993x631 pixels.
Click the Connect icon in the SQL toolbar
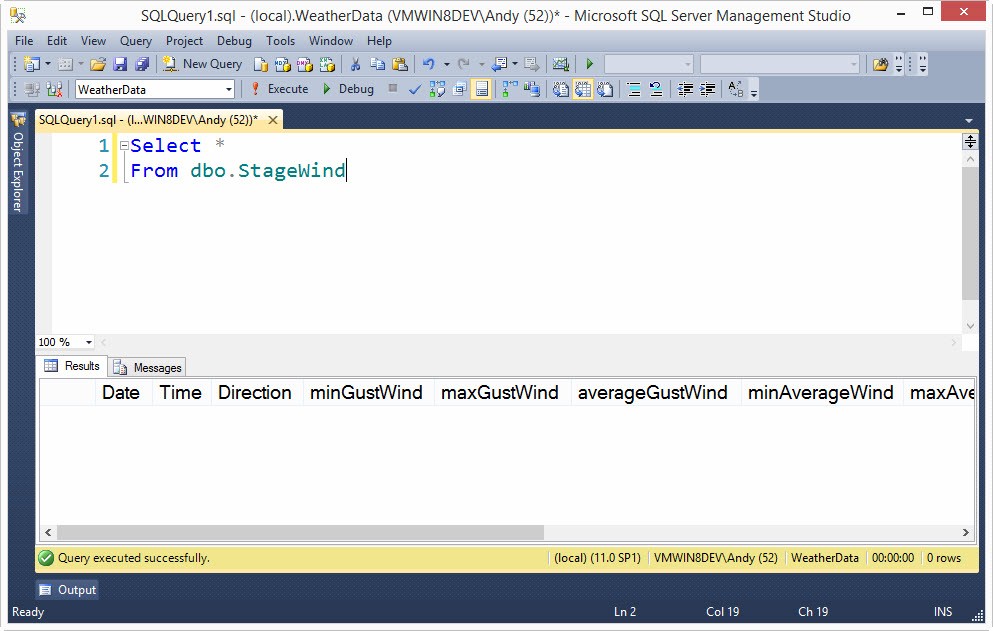[x=32, y=89]
